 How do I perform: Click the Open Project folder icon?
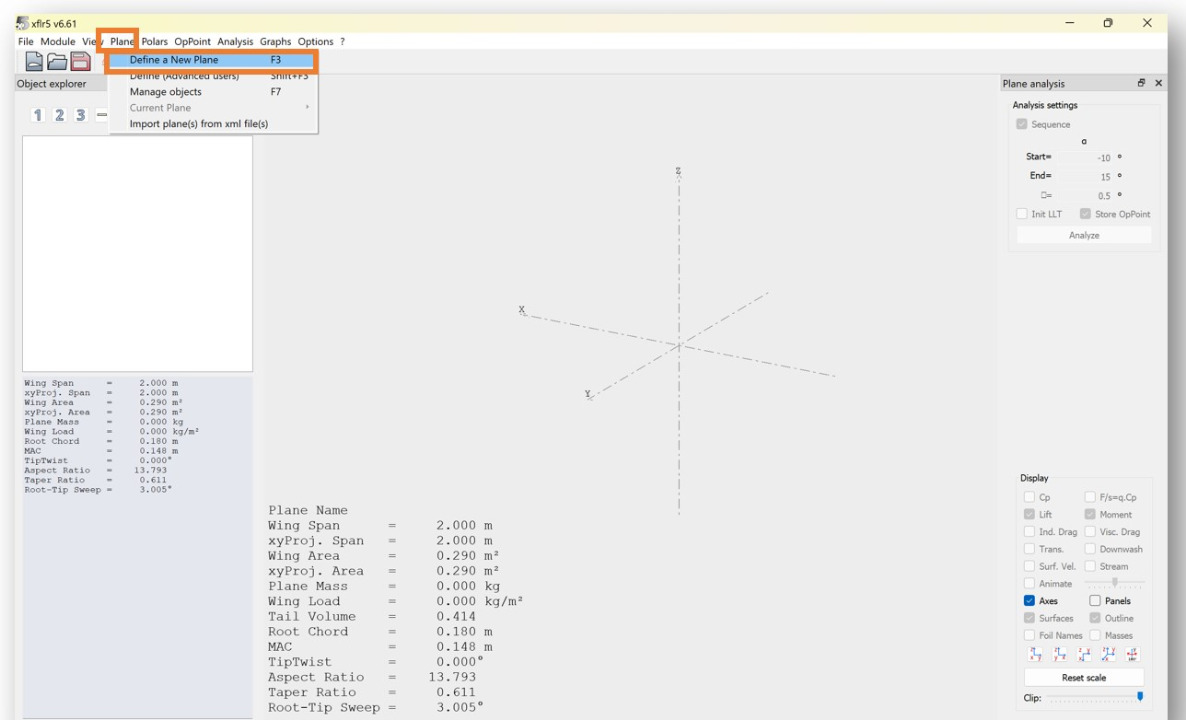57,62
